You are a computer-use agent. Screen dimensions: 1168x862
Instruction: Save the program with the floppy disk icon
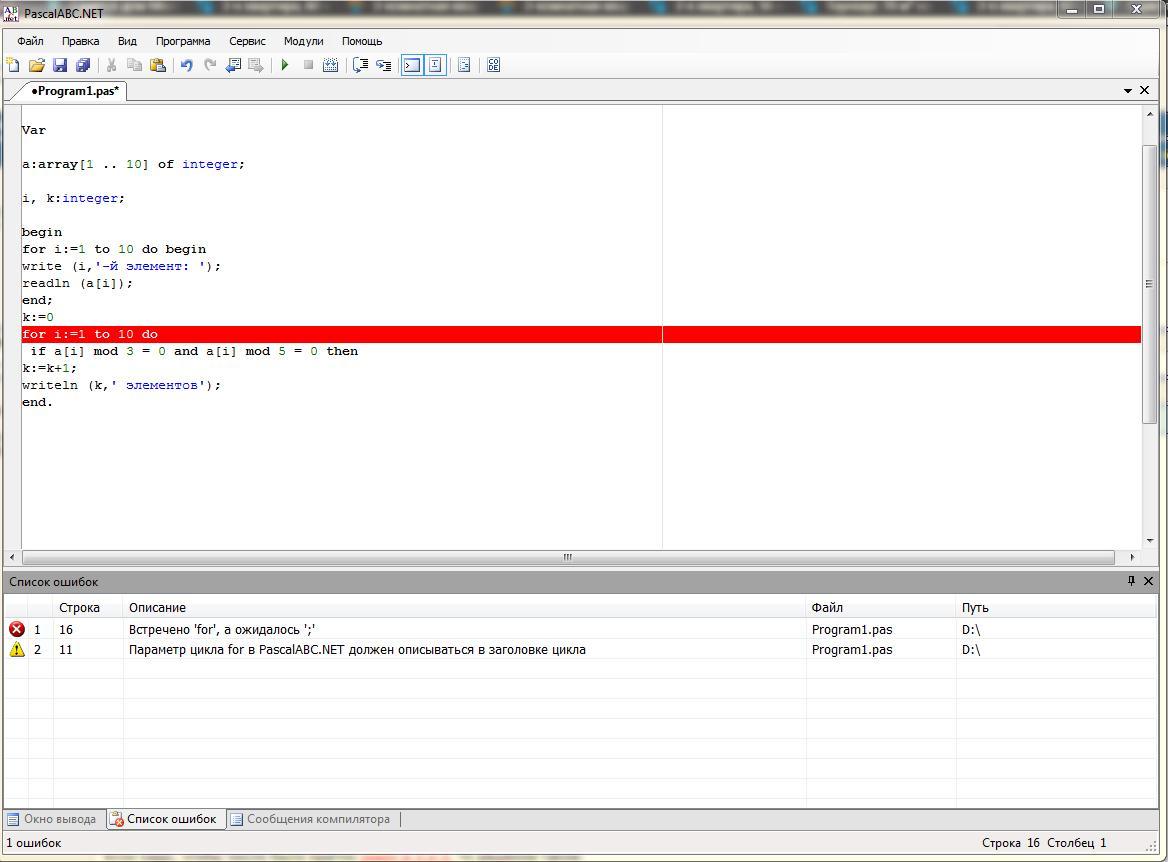point(60,65)
